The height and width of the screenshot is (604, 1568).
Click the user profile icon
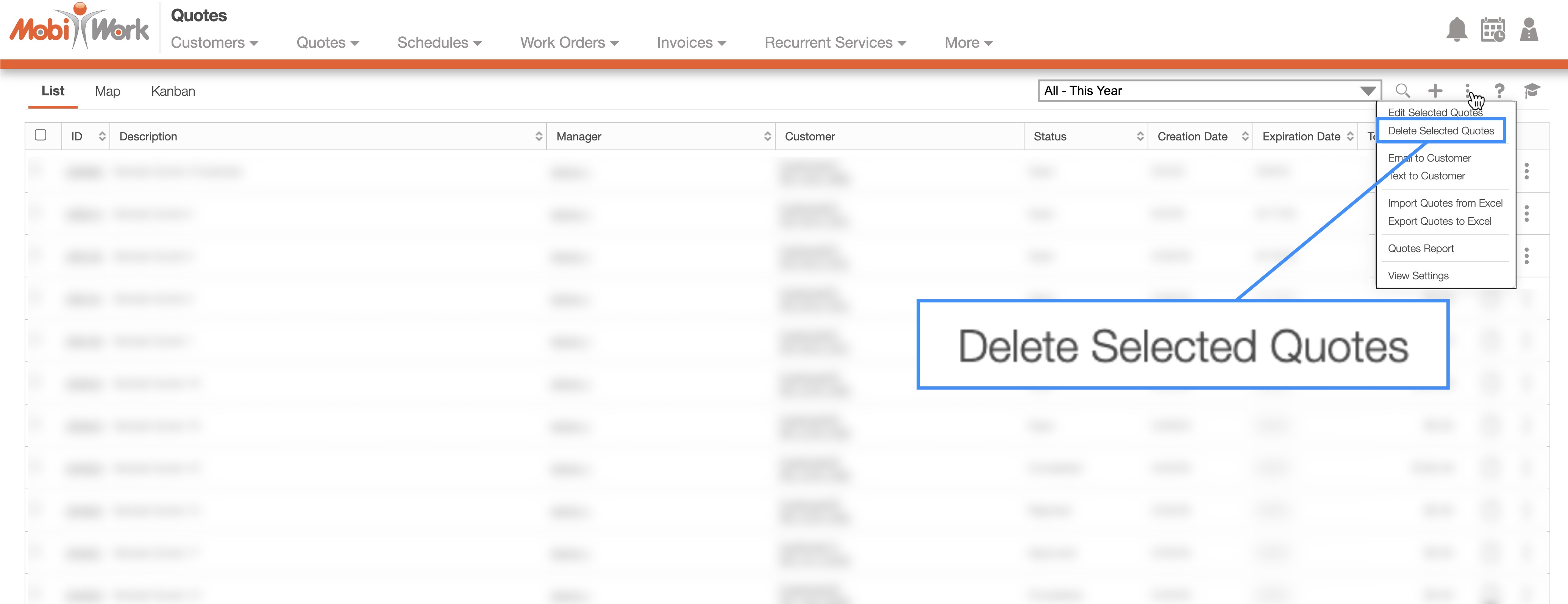pyautogui.click(x=1529, y=30)
